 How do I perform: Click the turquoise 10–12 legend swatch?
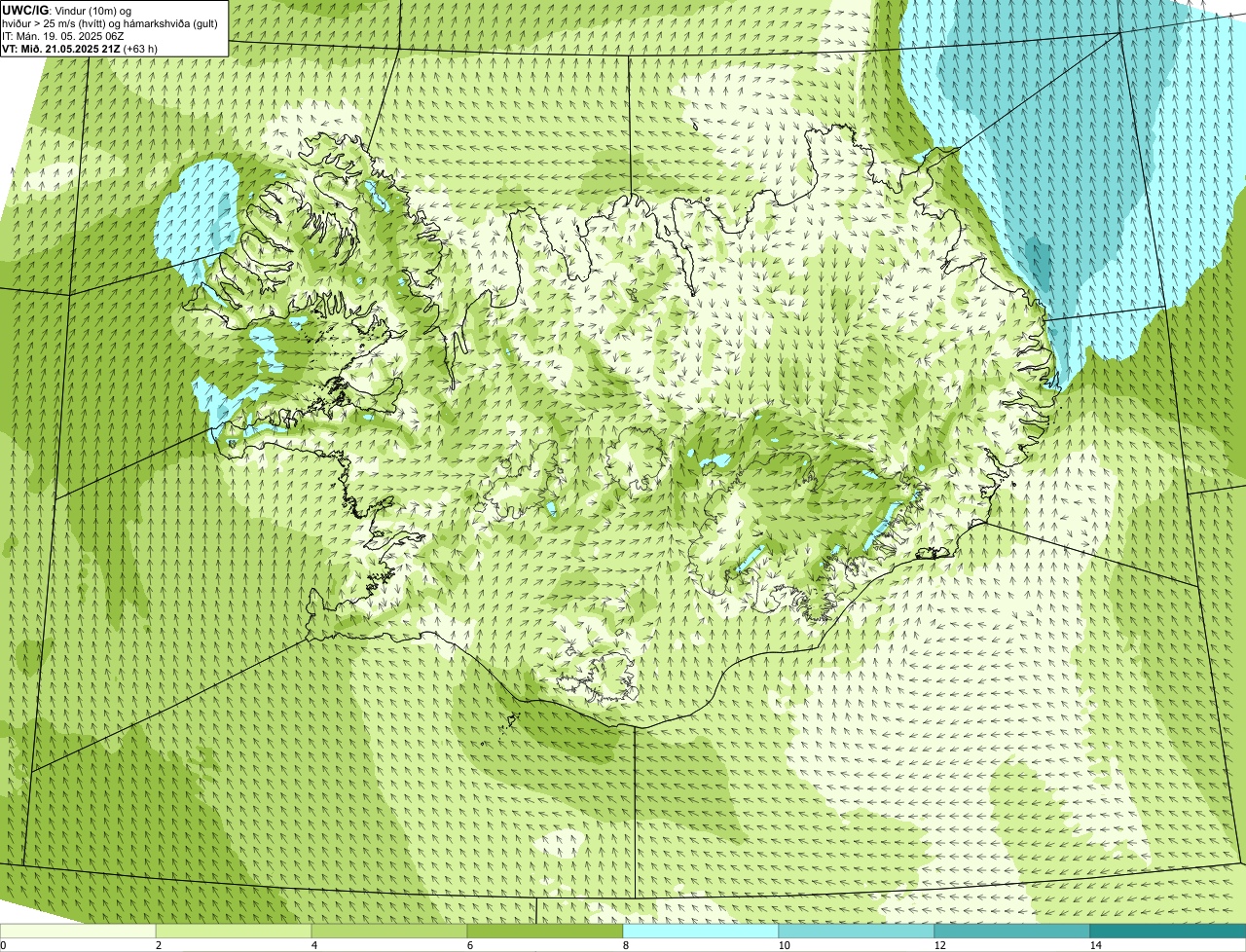click(857, 931)
